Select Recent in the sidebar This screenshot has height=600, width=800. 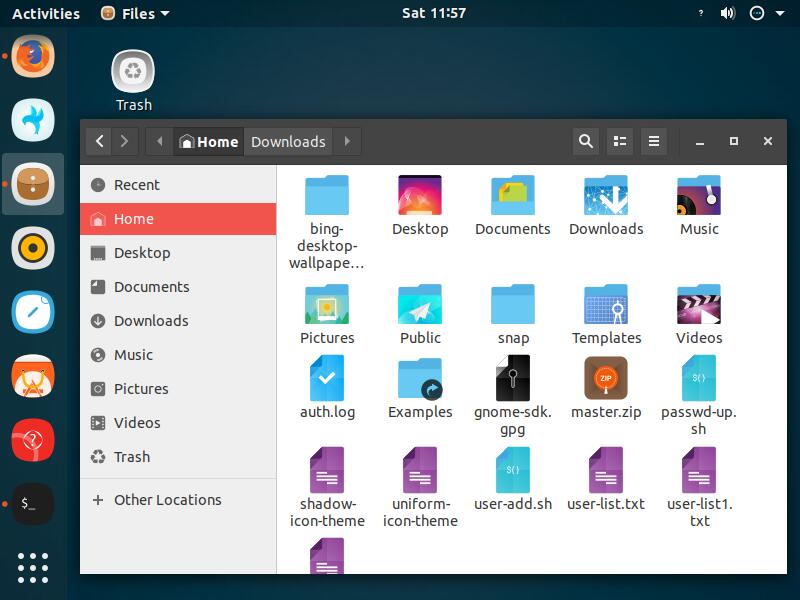178,185
